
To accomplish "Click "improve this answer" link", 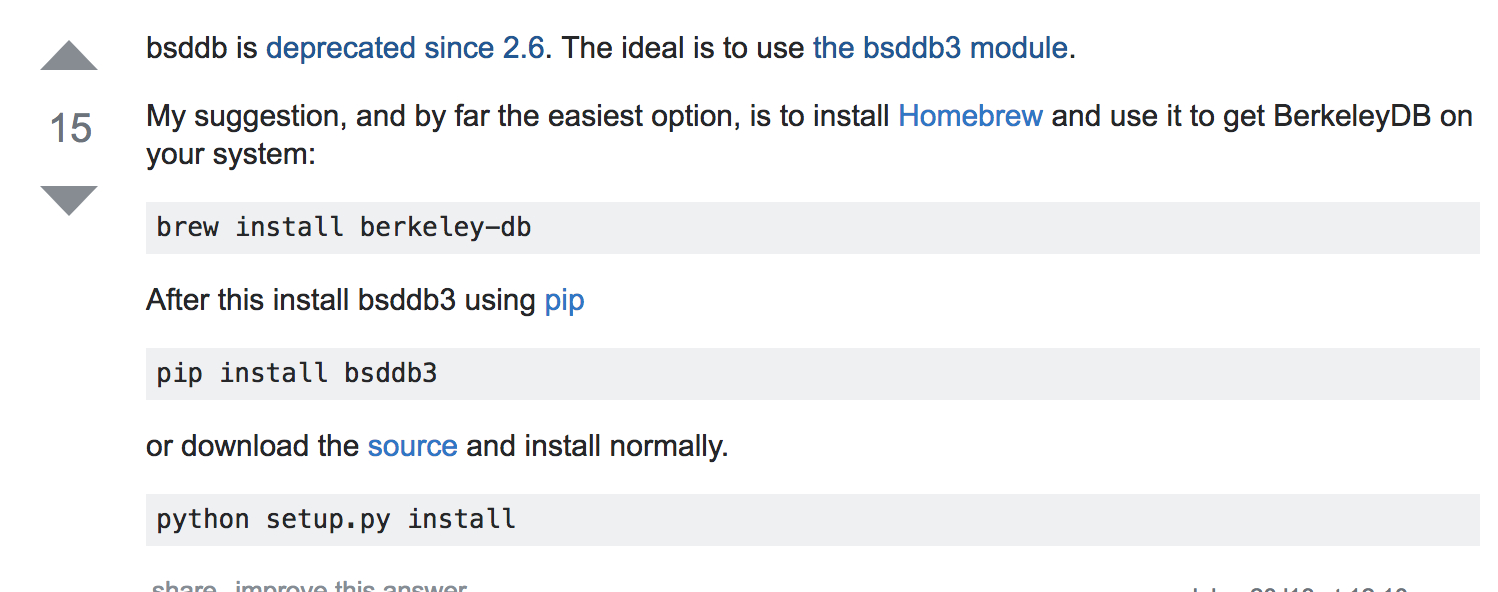I will click(x=350, y=587).
